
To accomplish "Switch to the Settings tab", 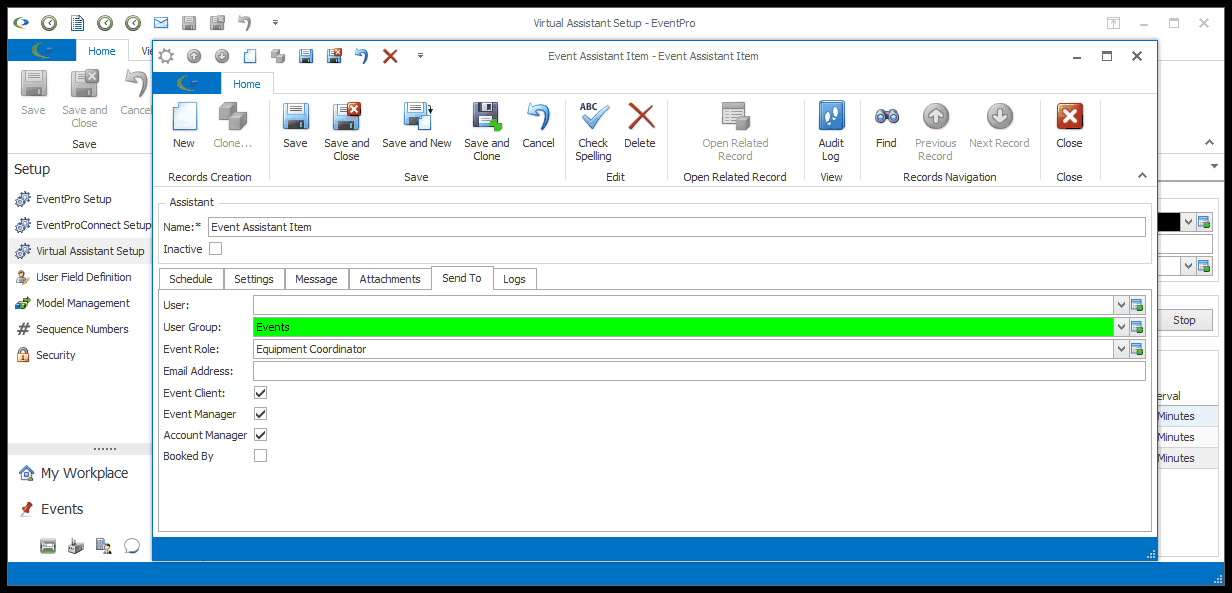I will (x=254, y=279).
